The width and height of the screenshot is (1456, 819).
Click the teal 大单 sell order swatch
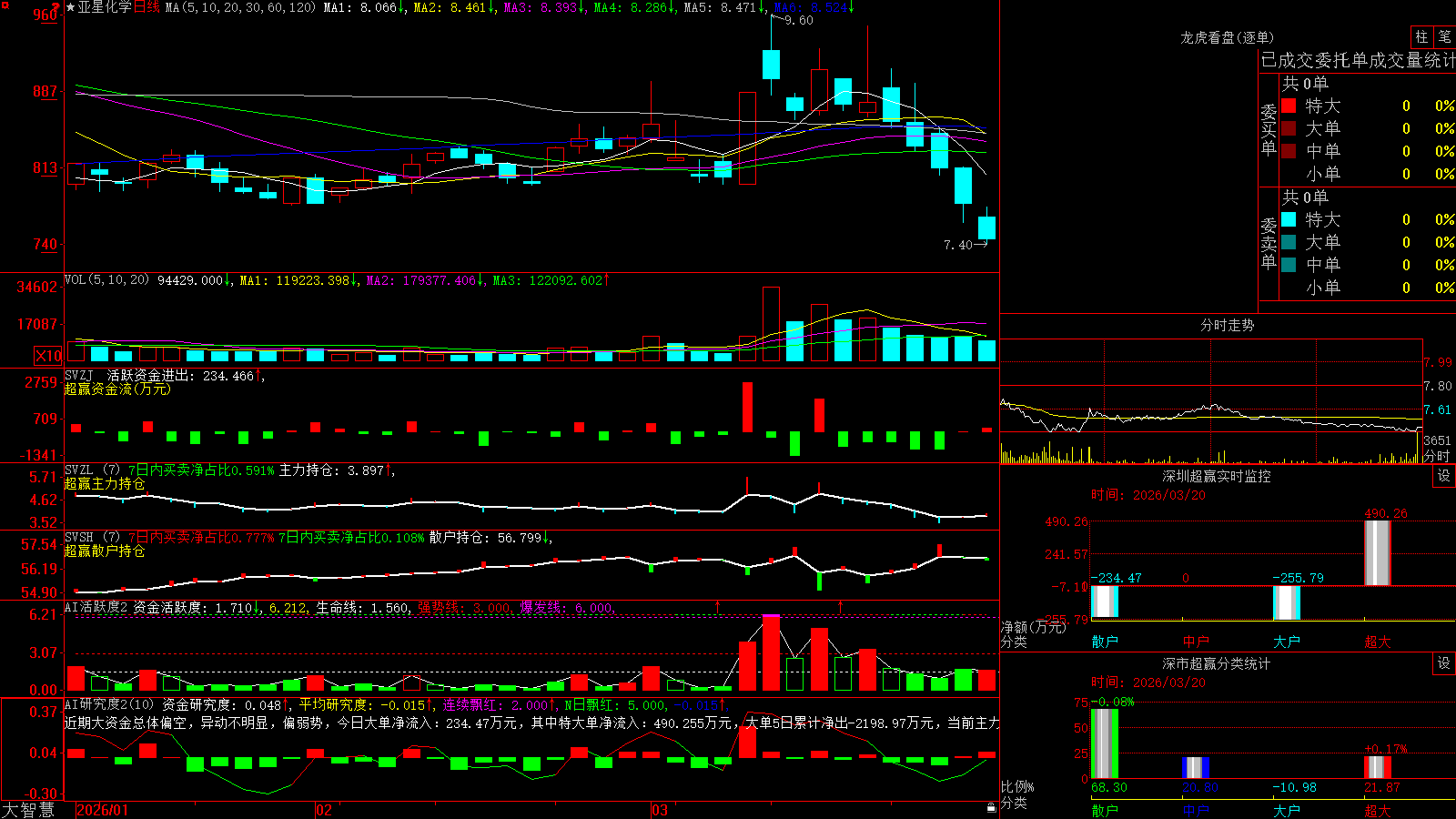[1289, 242]
